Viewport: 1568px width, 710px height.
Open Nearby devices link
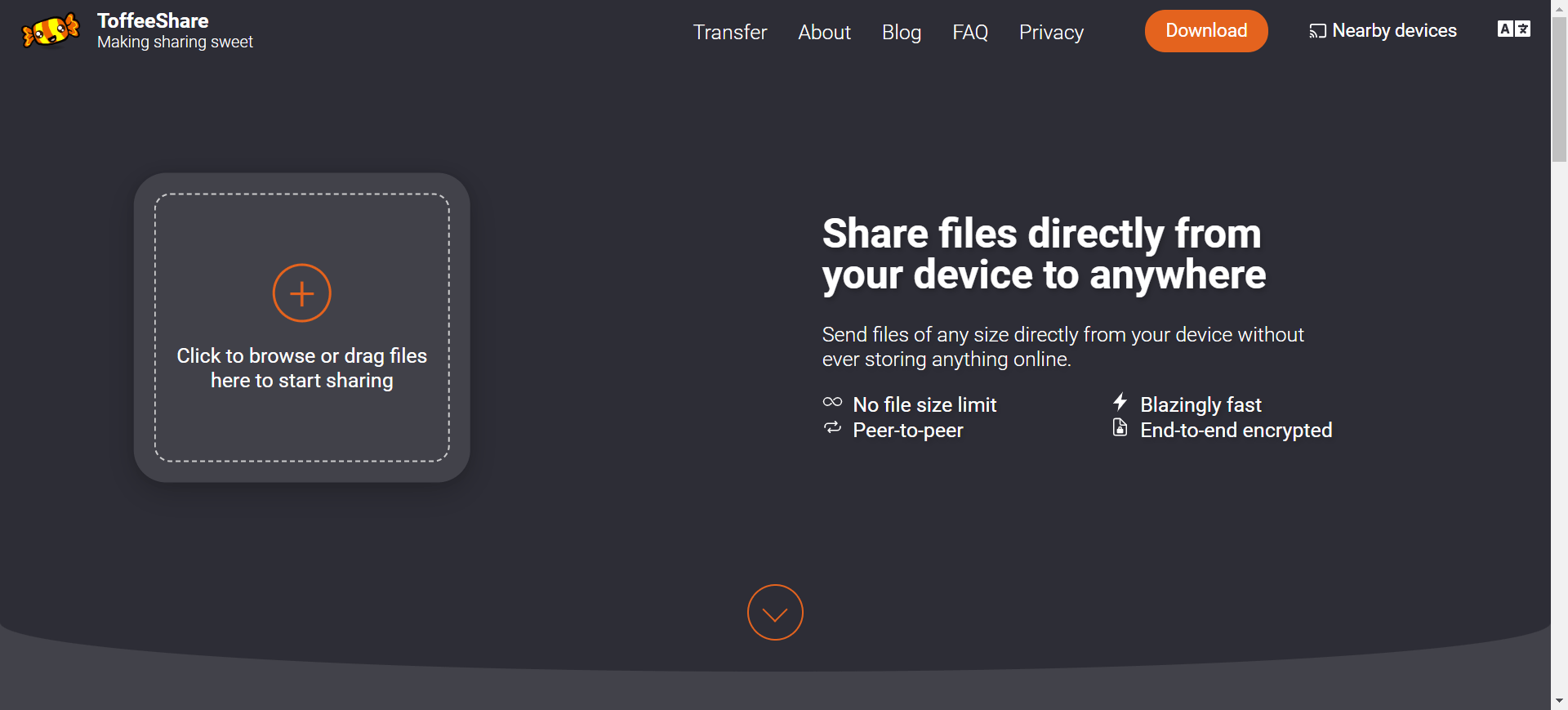point(1394,31)
